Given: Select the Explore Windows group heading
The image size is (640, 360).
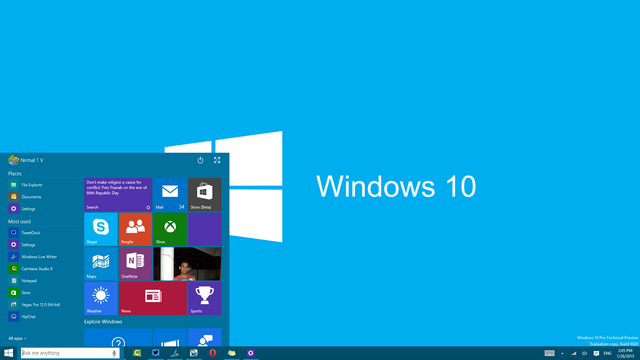Looking at the screenshot, I should pos(103,322).
